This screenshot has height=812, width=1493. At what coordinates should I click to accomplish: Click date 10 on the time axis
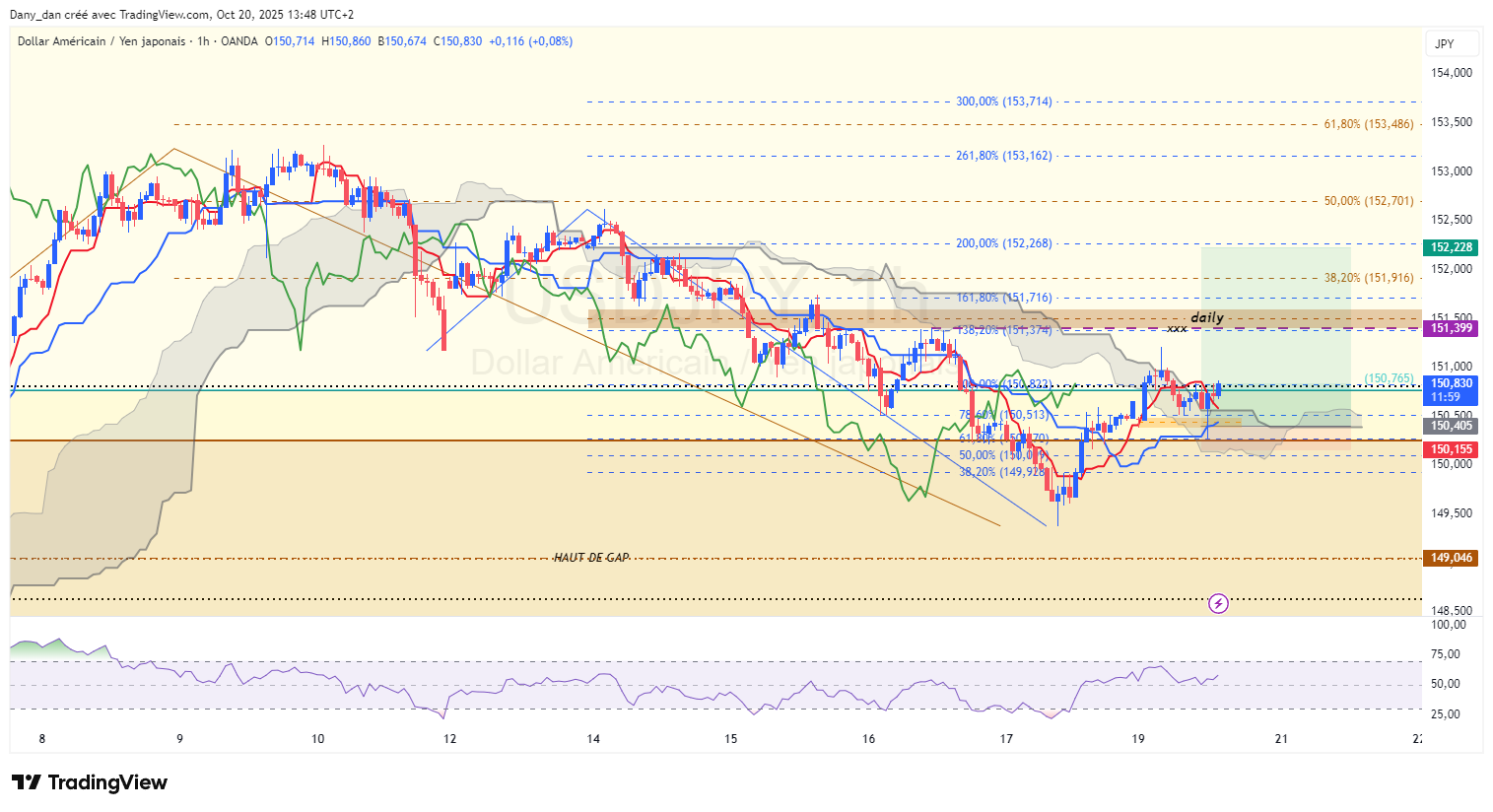(317, 739)
